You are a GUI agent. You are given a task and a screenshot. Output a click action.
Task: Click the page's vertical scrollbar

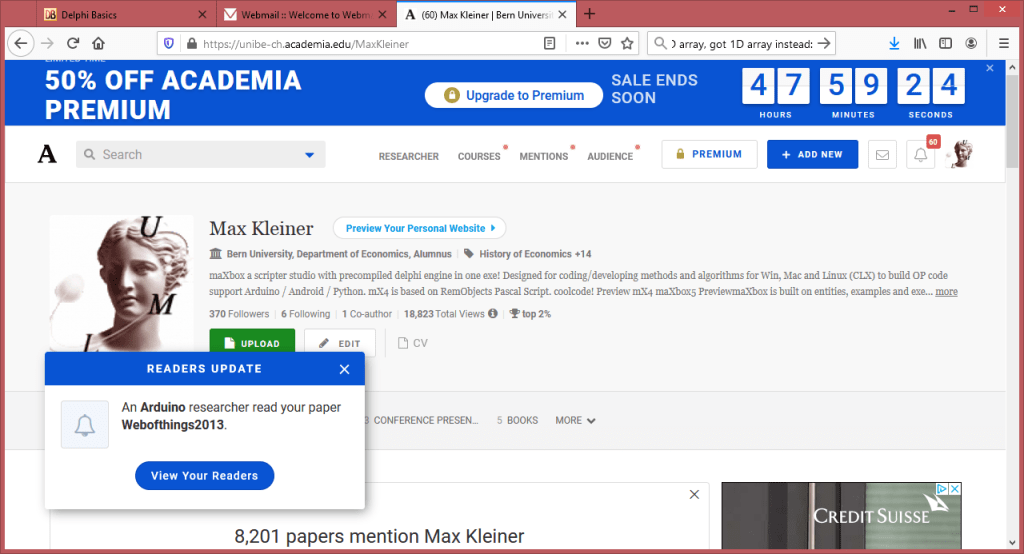pos(1011,300)
